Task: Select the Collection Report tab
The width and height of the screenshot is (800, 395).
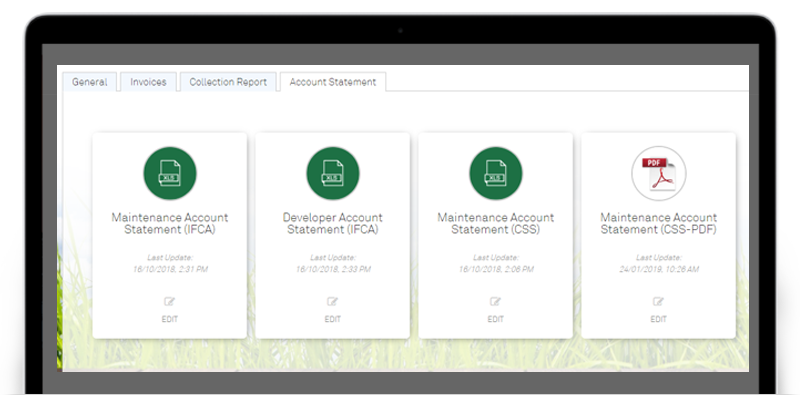Action: click(228, 82)
